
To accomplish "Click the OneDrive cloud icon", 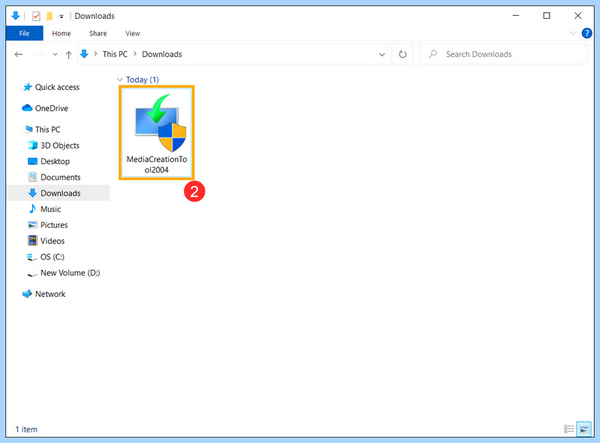I will click(x=27, y=108).
